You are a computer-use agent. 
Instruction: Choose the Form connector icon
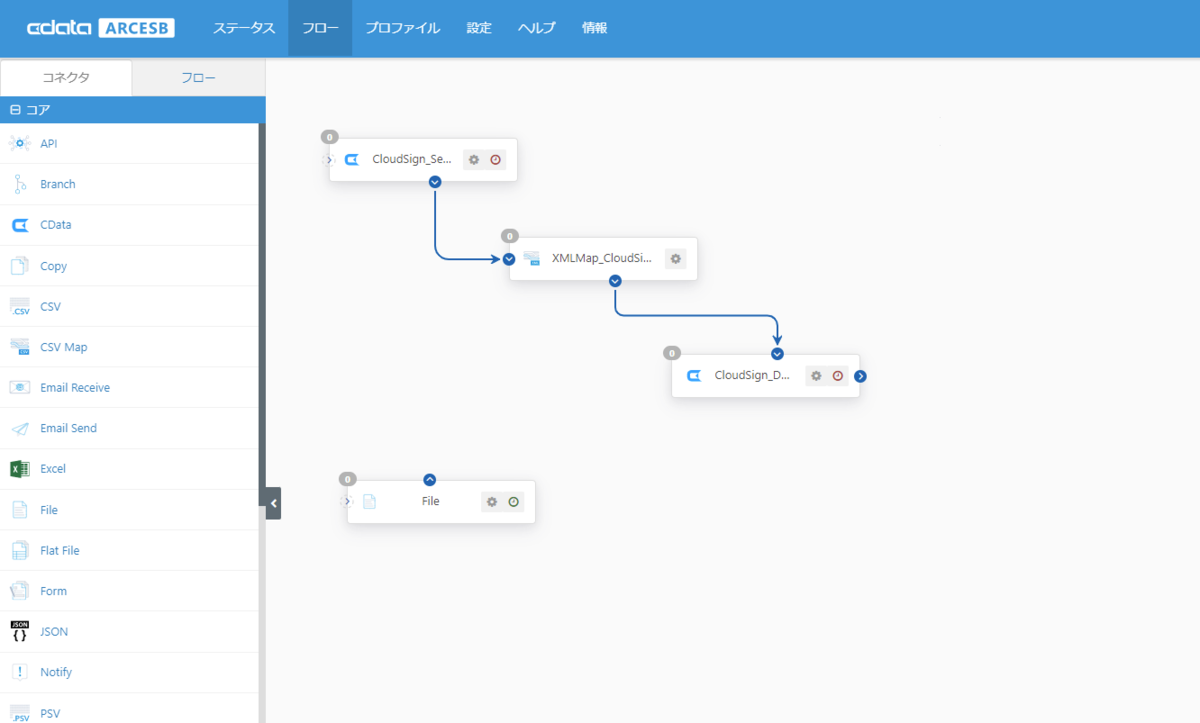click(x=20, y=591)
